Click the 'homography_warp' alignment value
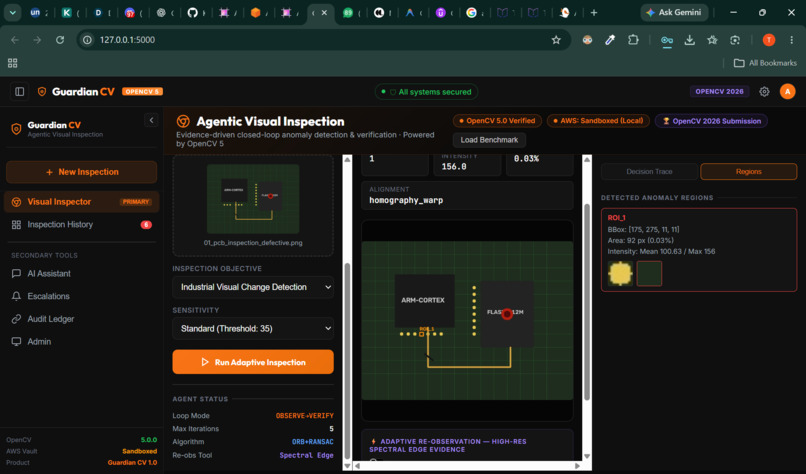The width and height of the screenshot is (806, 474). [x=406, y=200]
